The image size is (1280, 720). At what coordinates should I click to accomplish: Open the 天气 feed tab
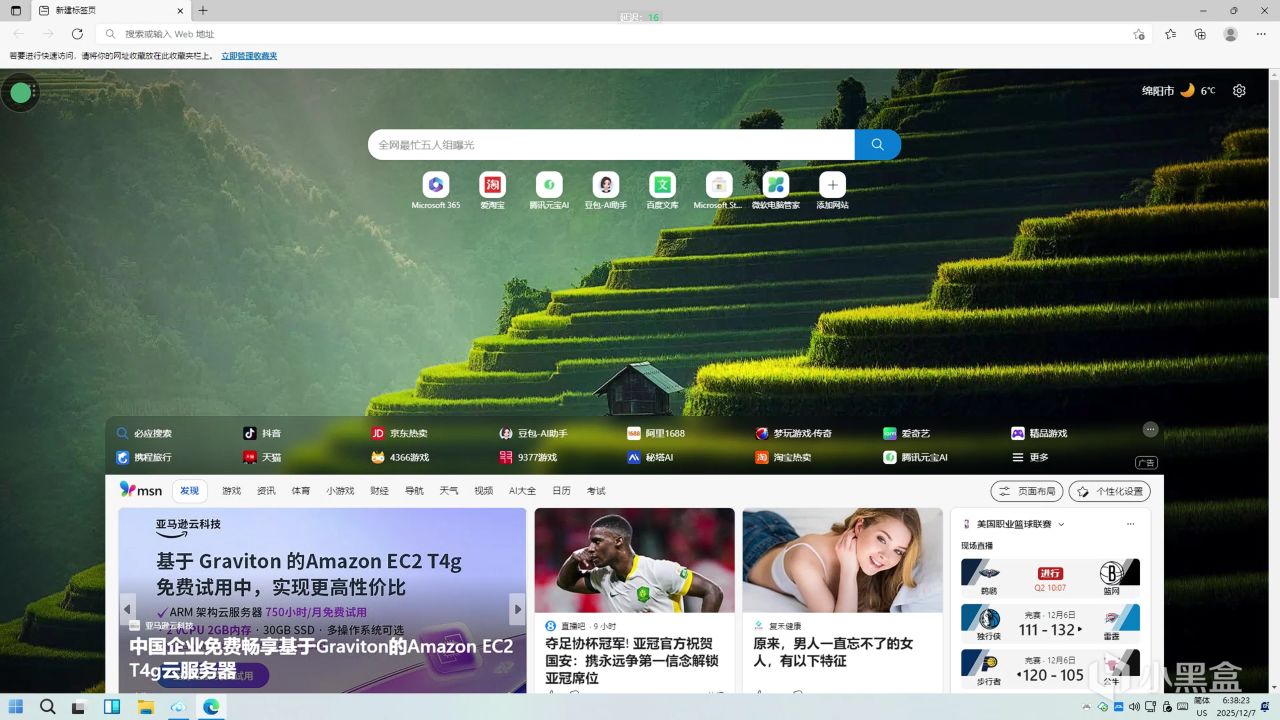tap(449, 491)
